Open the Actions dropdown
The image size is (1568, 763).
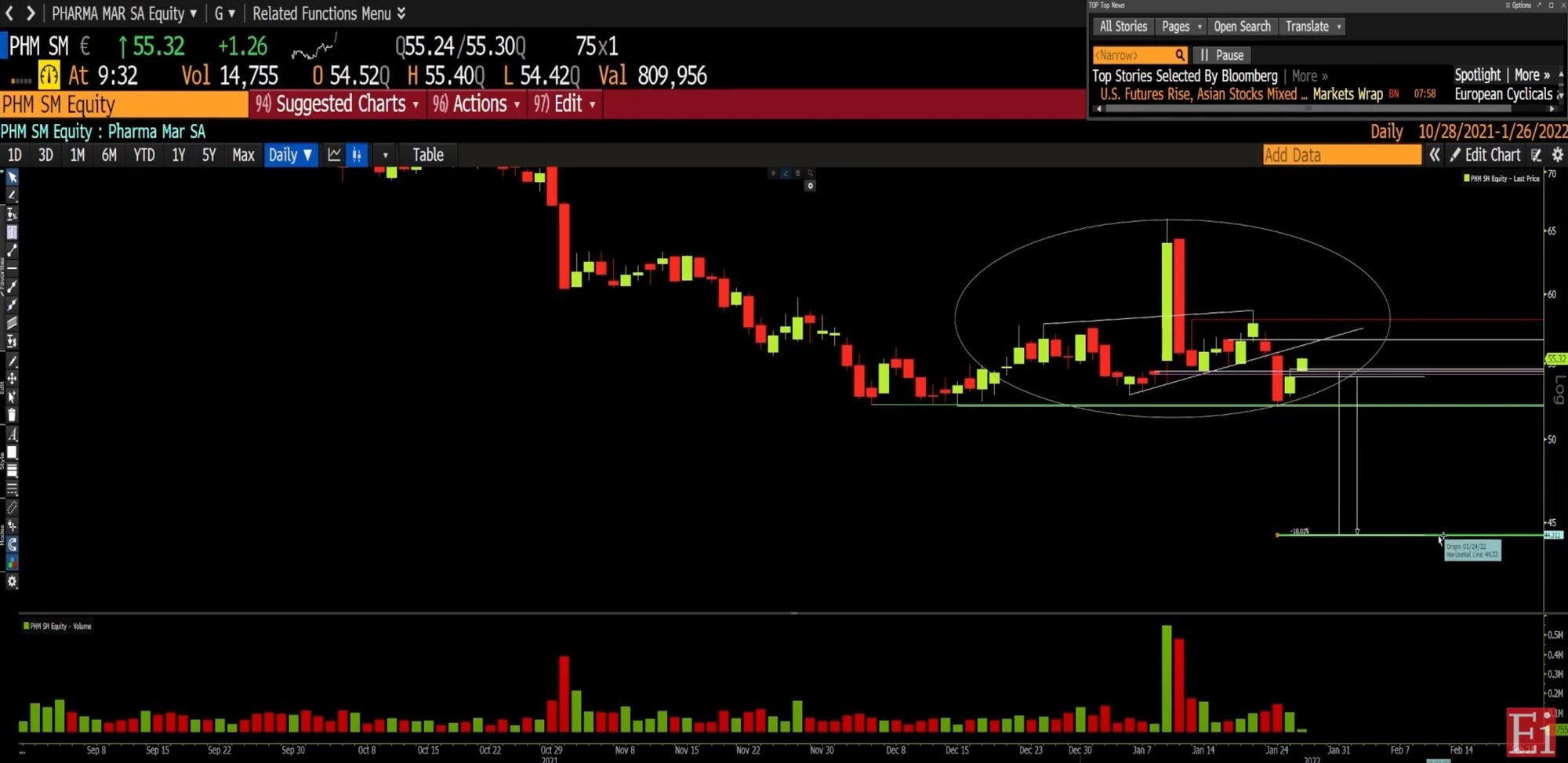click(x=477, y=104)
